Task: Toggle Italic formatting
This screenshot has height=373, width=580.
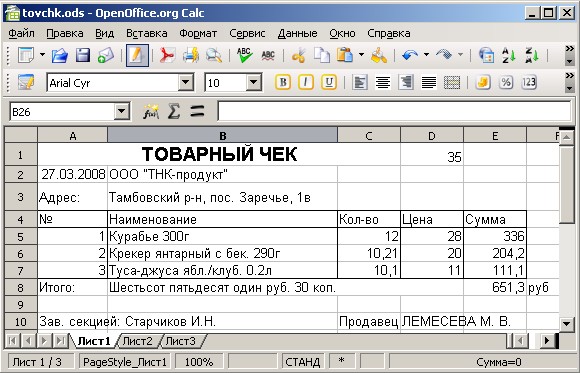Action: pyautogui.click(x=306, y=82)
